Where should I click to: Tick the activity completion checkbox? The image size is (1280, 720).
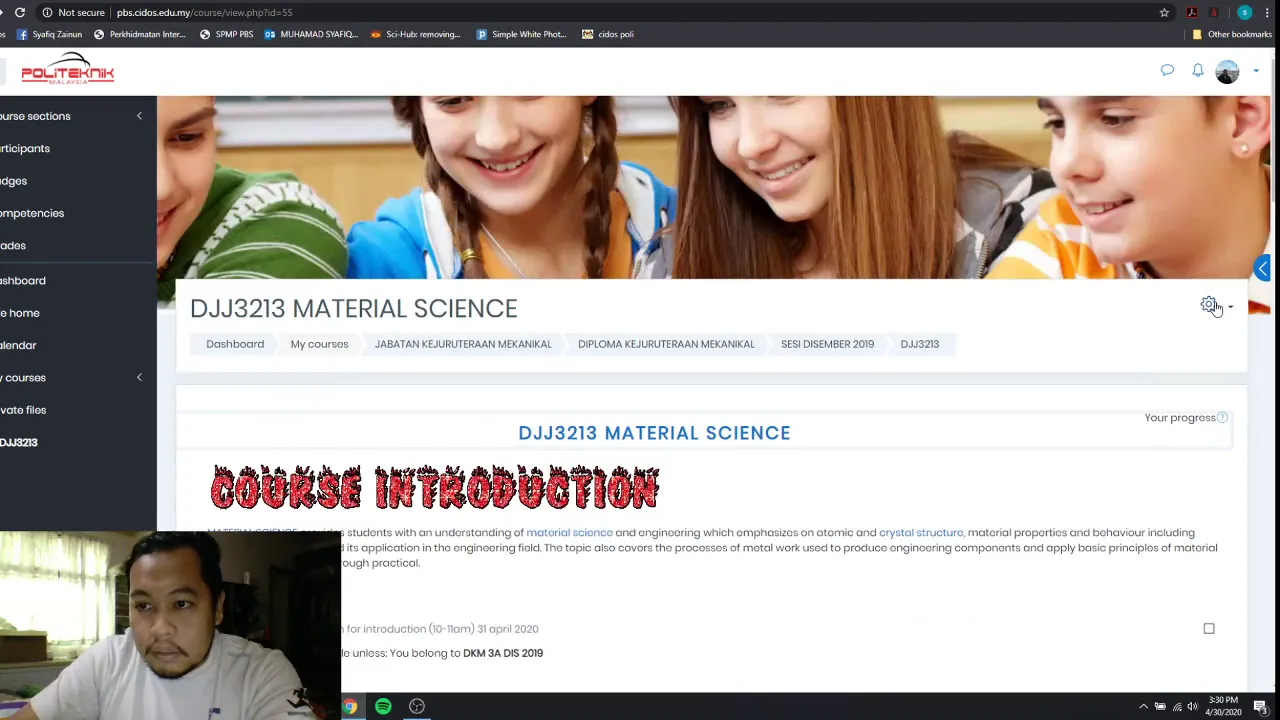[1209, 629]
